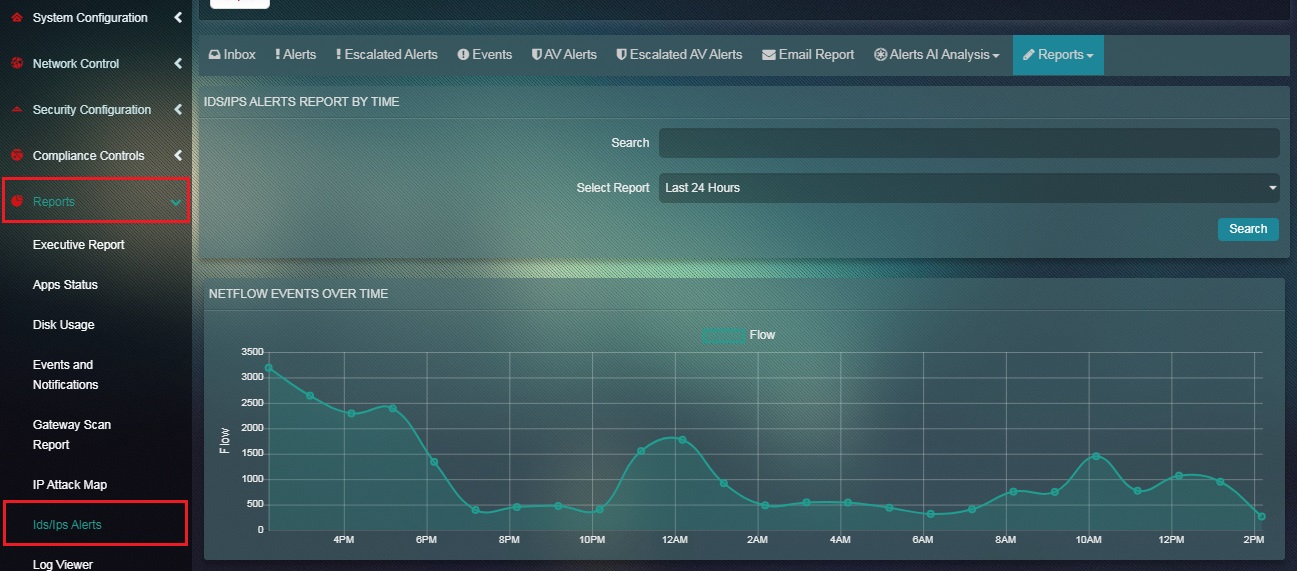Click the Alerts AI Analysis icon

click(x=880, y=55)
